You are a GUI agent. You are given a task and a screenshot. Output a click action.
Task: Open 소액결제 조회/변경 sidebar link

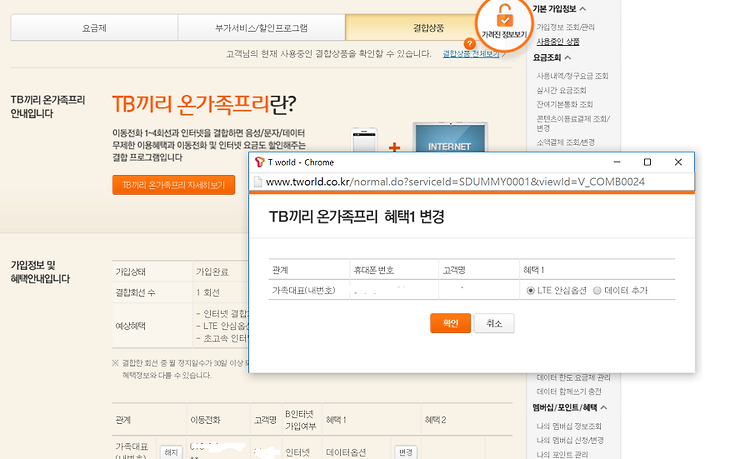point(565,142)
